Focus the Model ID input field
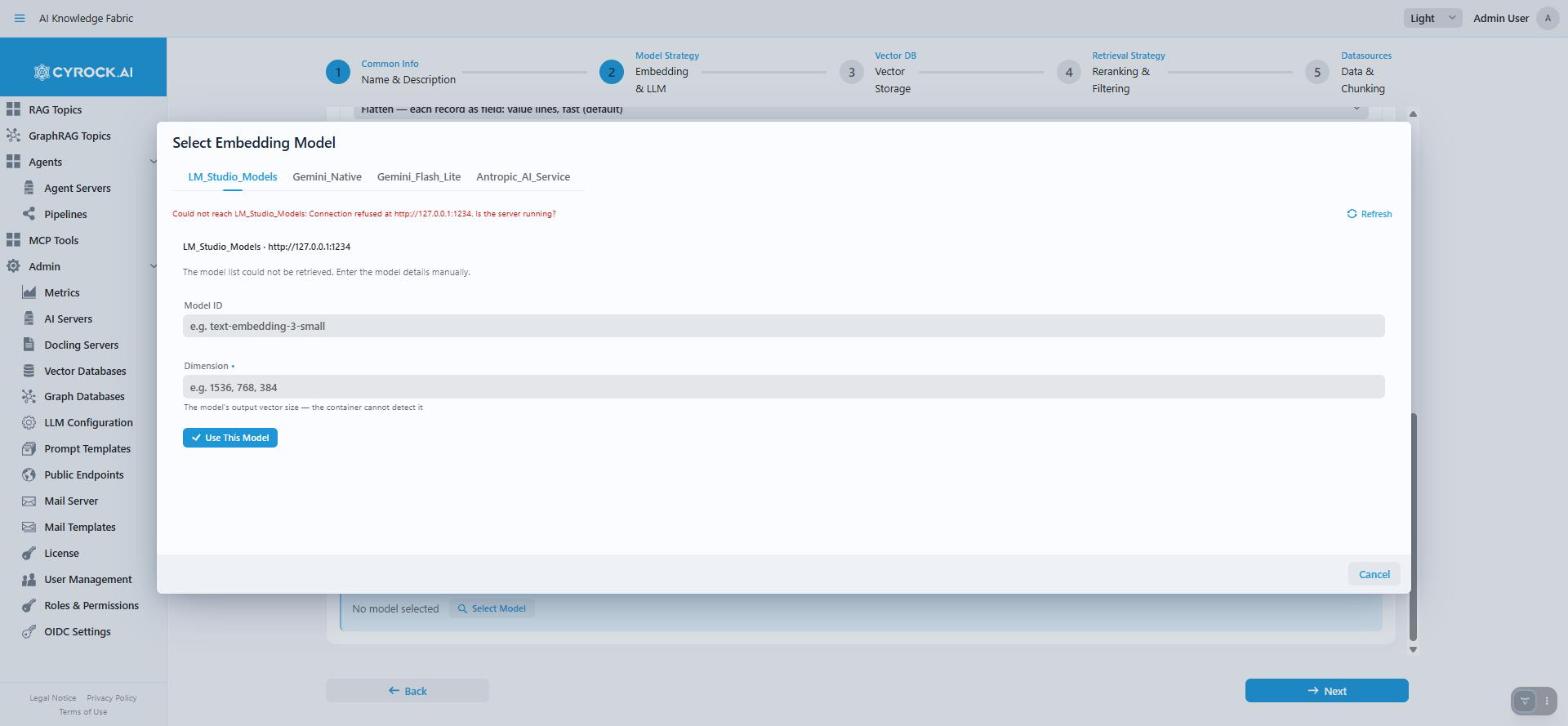 pyautogui.click(x=783, y=326)
